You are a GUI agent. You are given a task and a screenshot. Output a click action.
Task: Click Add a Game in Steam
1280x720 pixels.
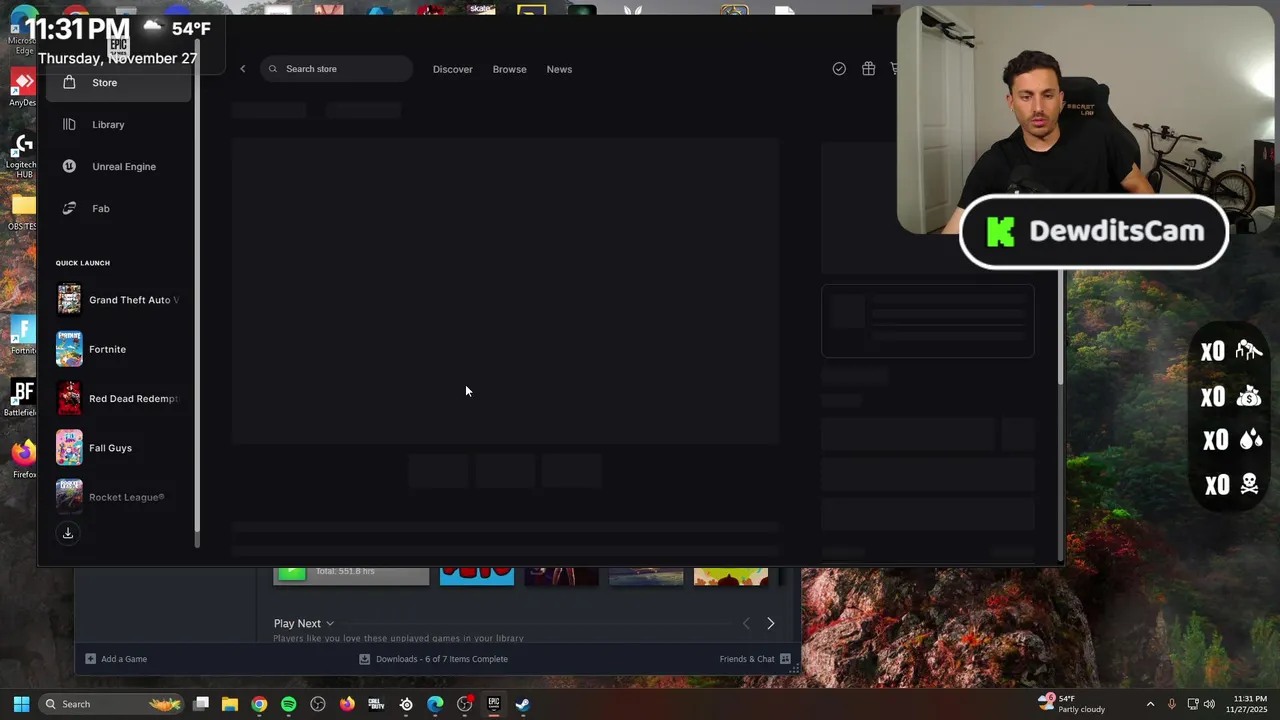tap(116, 659)
